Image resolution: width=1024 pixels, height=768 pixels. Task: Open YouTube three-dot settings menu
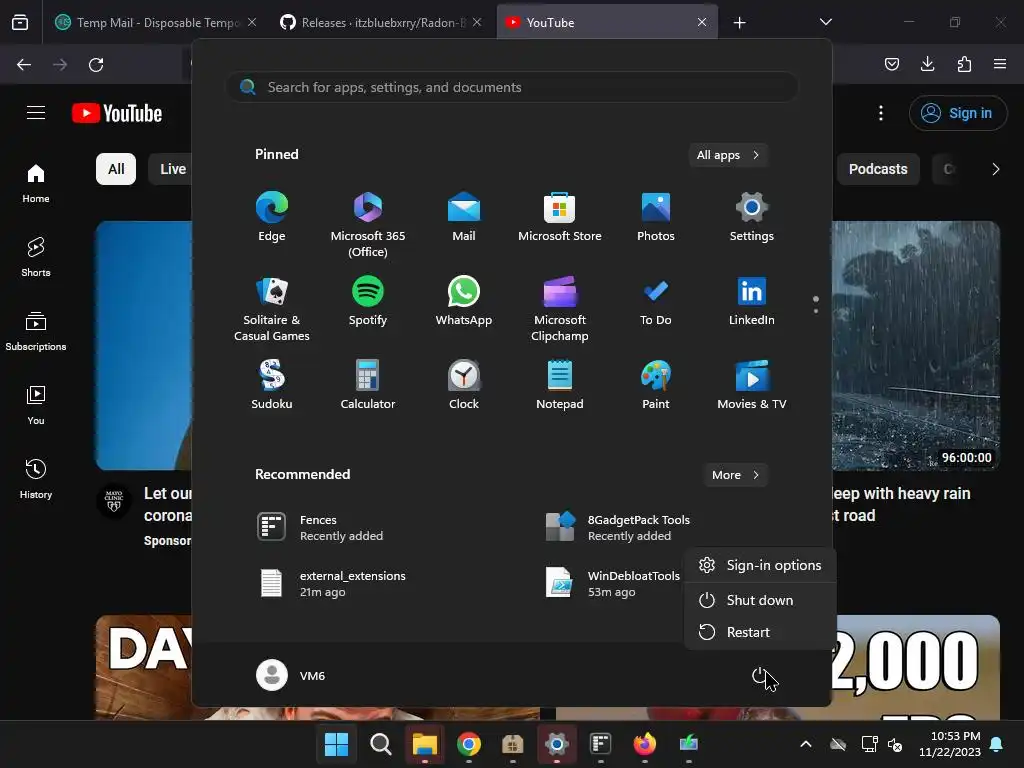coord(881,113)
